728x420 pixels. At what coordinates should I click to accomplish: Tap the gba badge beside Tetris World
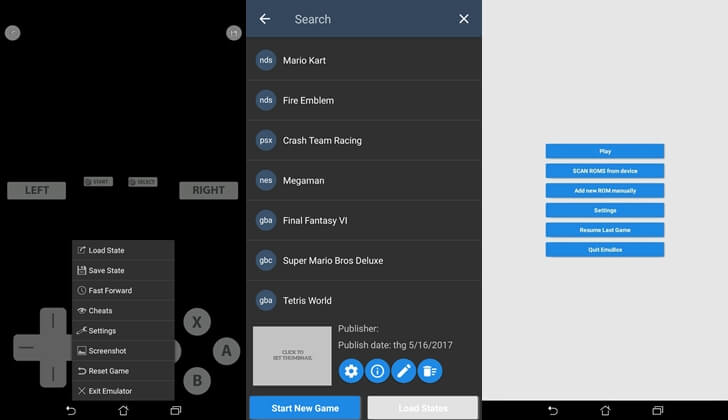[266, 300]
